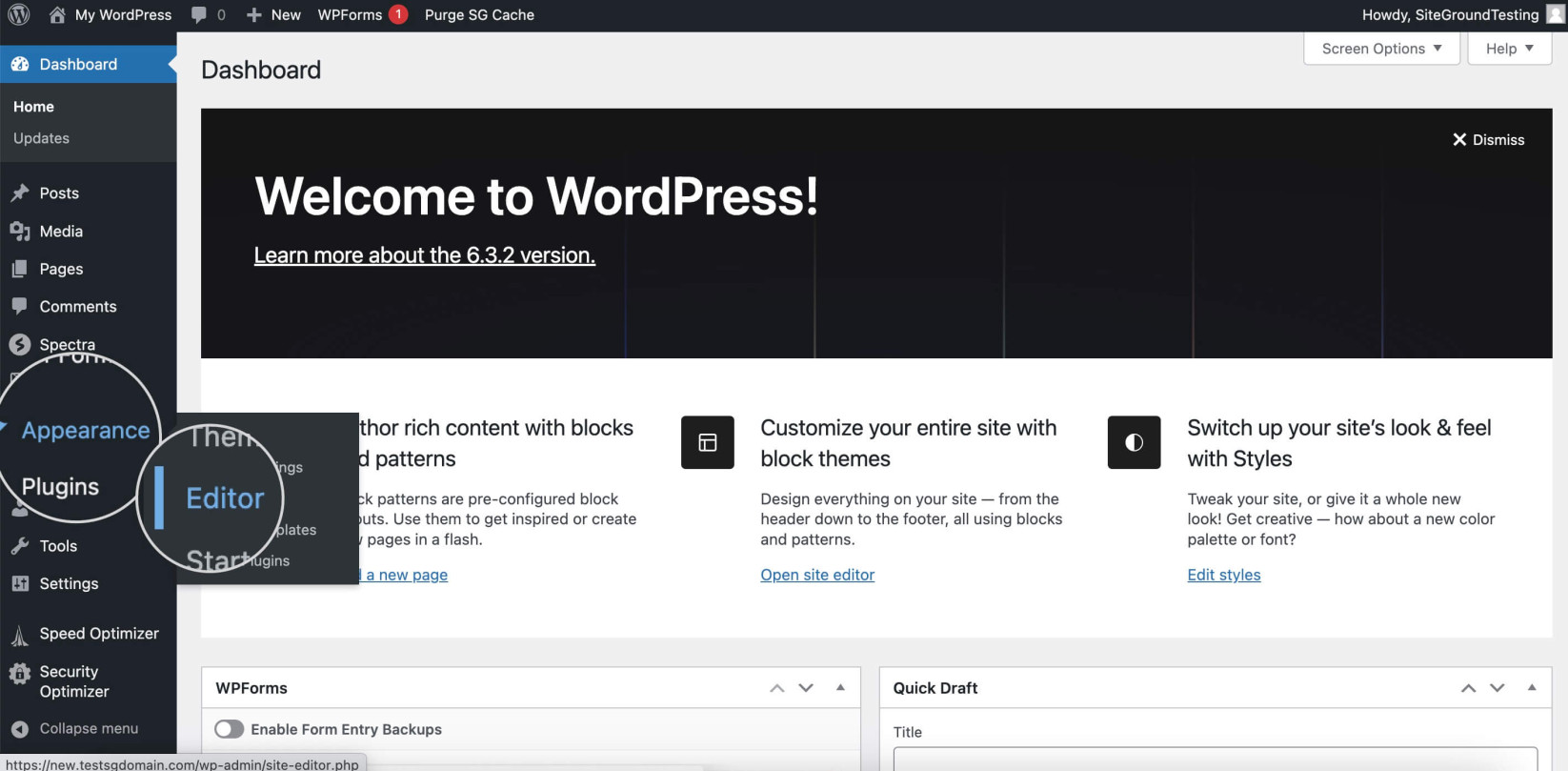Click the Security Optimizer icon
1568x771 pixels.
pos(20,674)
